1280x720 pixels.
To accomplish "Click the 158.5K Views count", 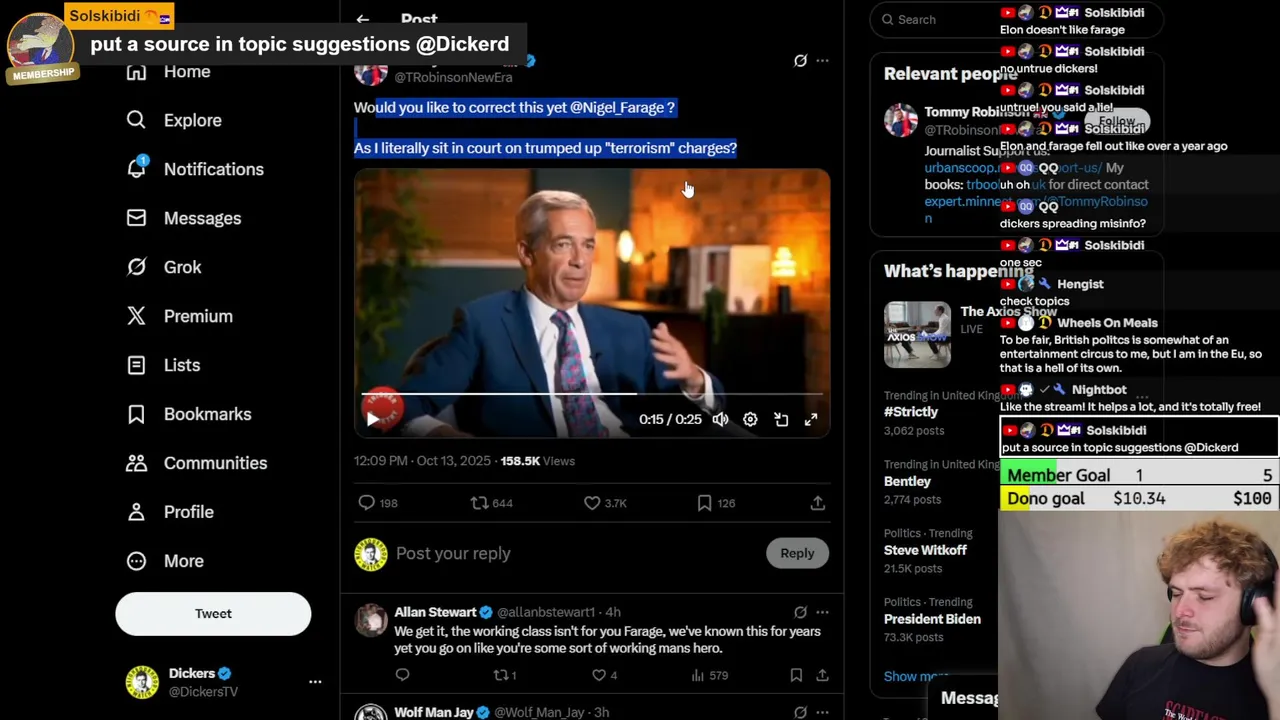I will tap(537, 461).
